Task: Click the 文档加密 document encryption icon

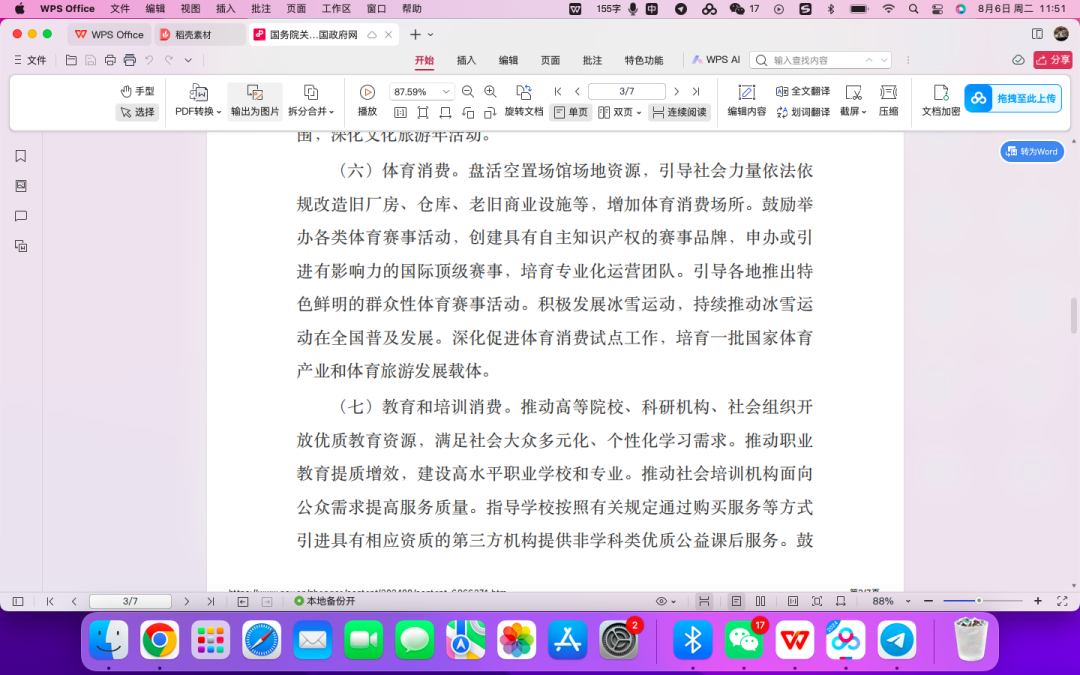Action: [940, 92]
